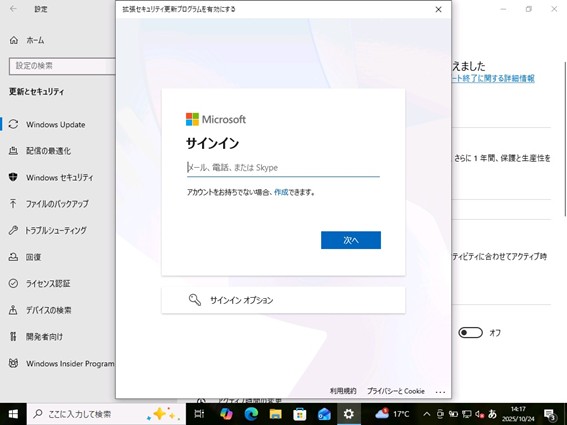Open the notification center icon
The image size is (567, 425).
point(550,414)
